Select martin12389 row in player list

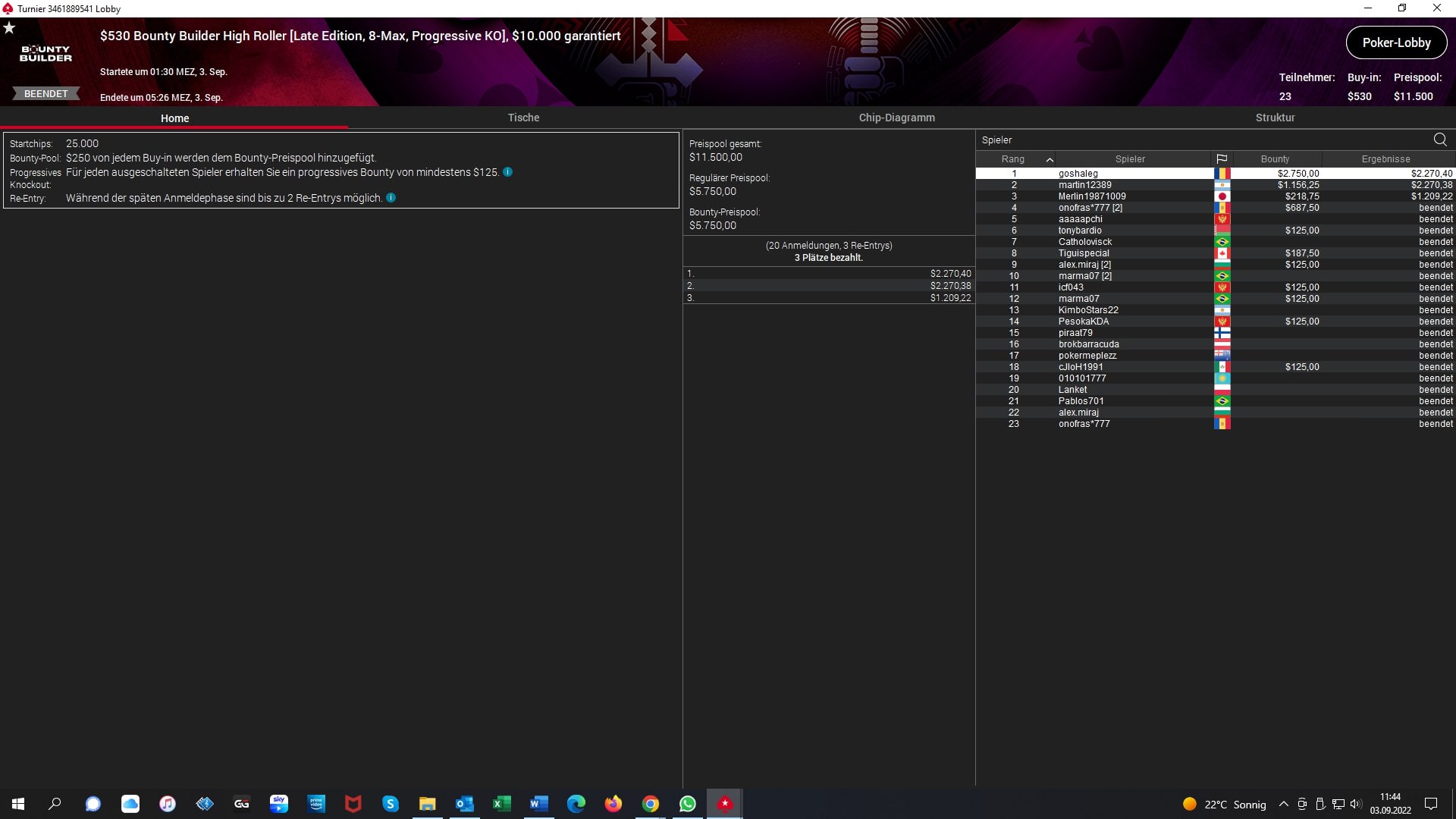[1084, 185]
